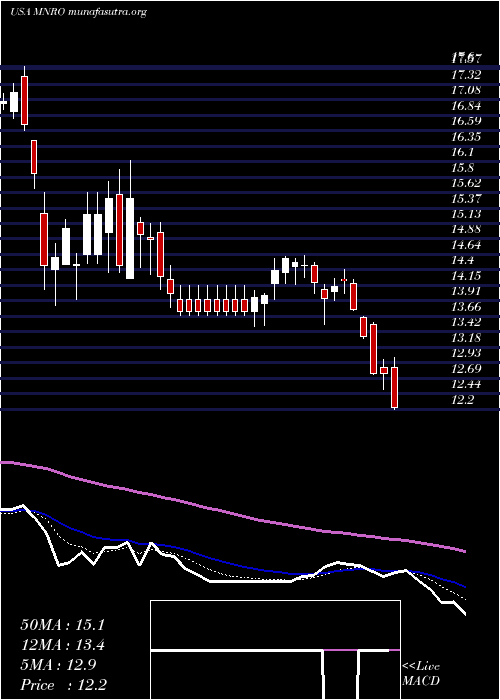
Task: Click the 15.13 price axis label
Action: pos(466,214)
